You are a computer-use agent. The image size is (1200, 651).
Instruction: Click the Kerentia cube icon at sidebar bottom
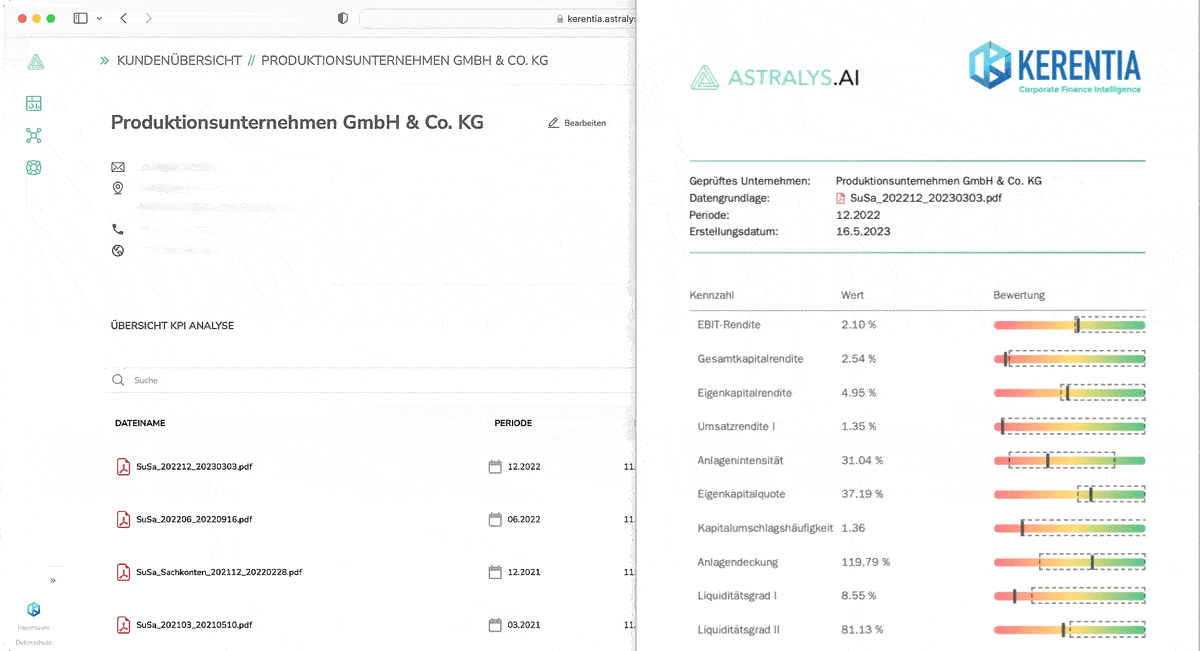pyautogui.click(x=34, y=609)
